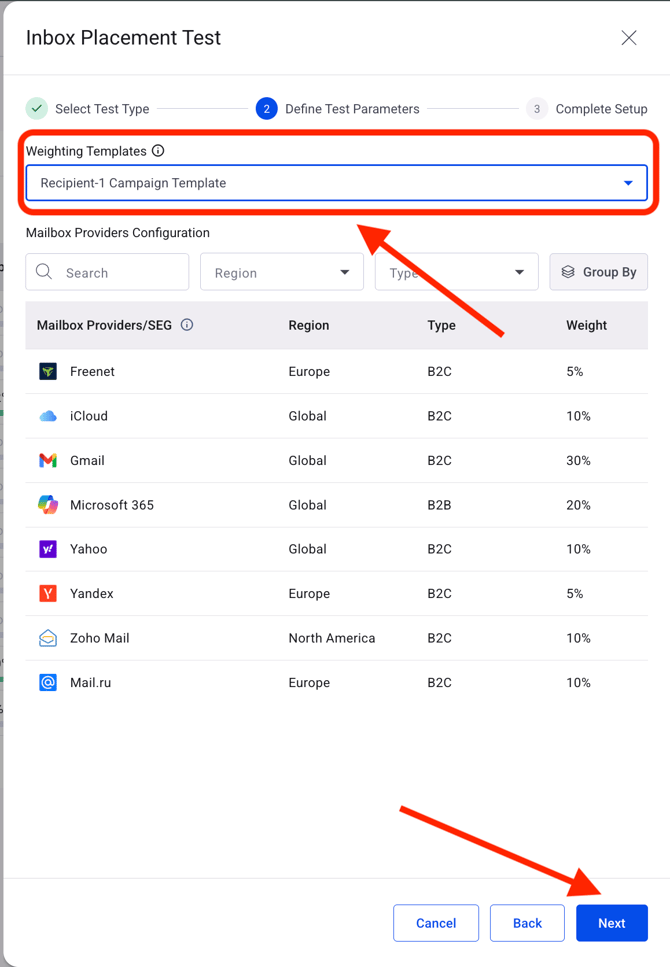Click the Microsoft 365 logo icon
This screenshot has height=967, width=670.
pos(48,505)
